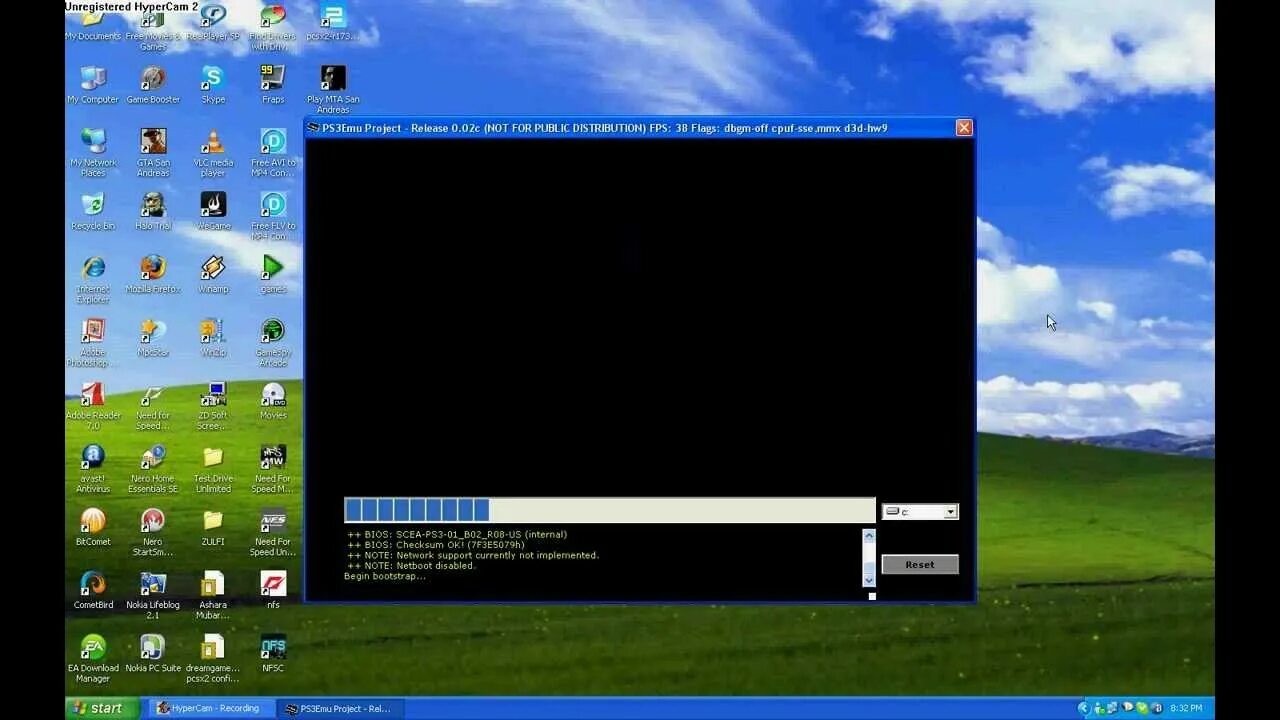Click the log scrollbar down arrow
The image size is (1280, 720).
(868, 580)
